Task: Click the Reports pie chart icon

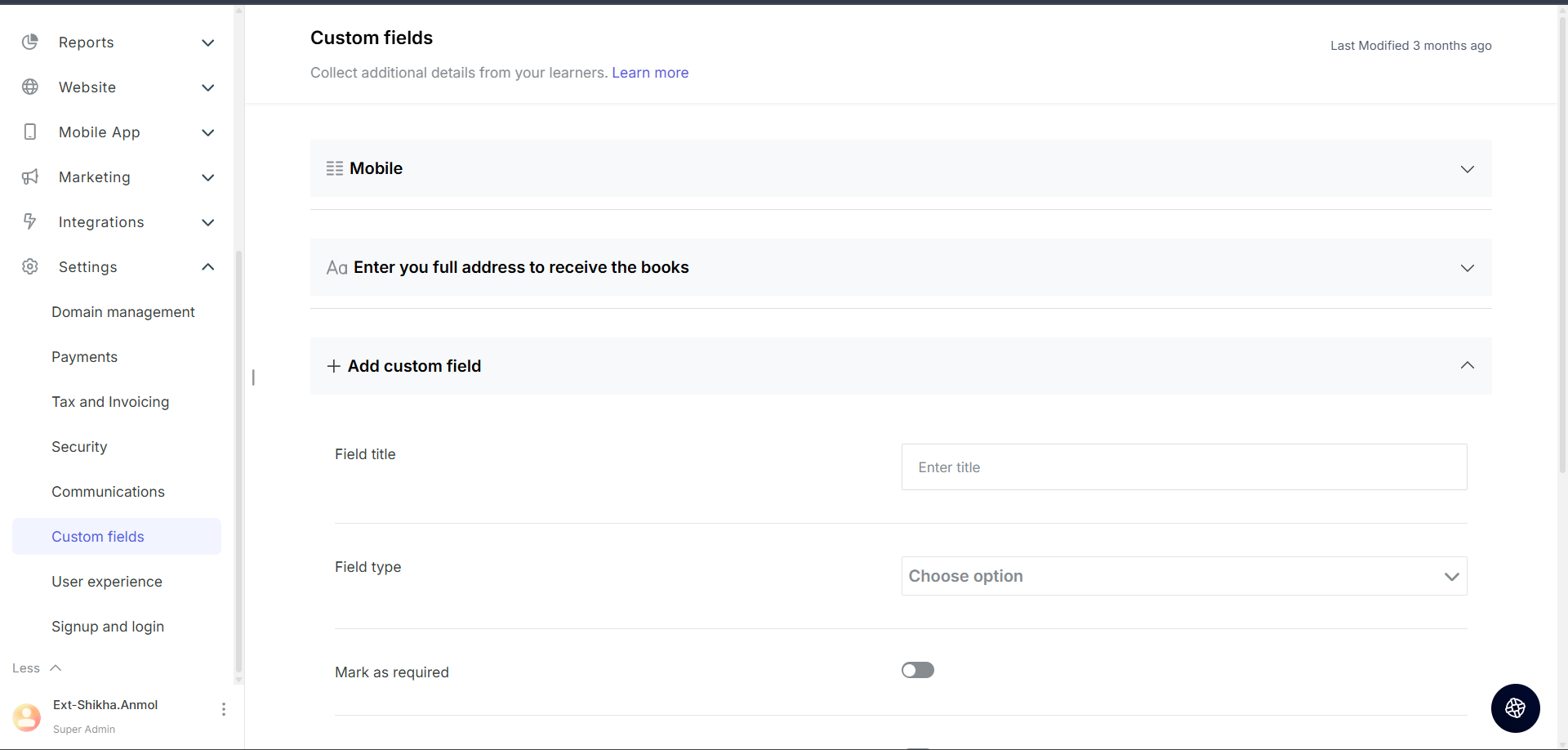Action: pyautogui.click(x=30, y=42)
